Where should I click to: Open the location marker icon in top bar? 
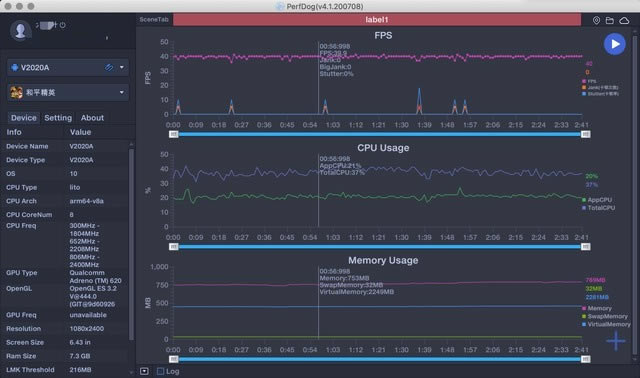pos(596,20)
